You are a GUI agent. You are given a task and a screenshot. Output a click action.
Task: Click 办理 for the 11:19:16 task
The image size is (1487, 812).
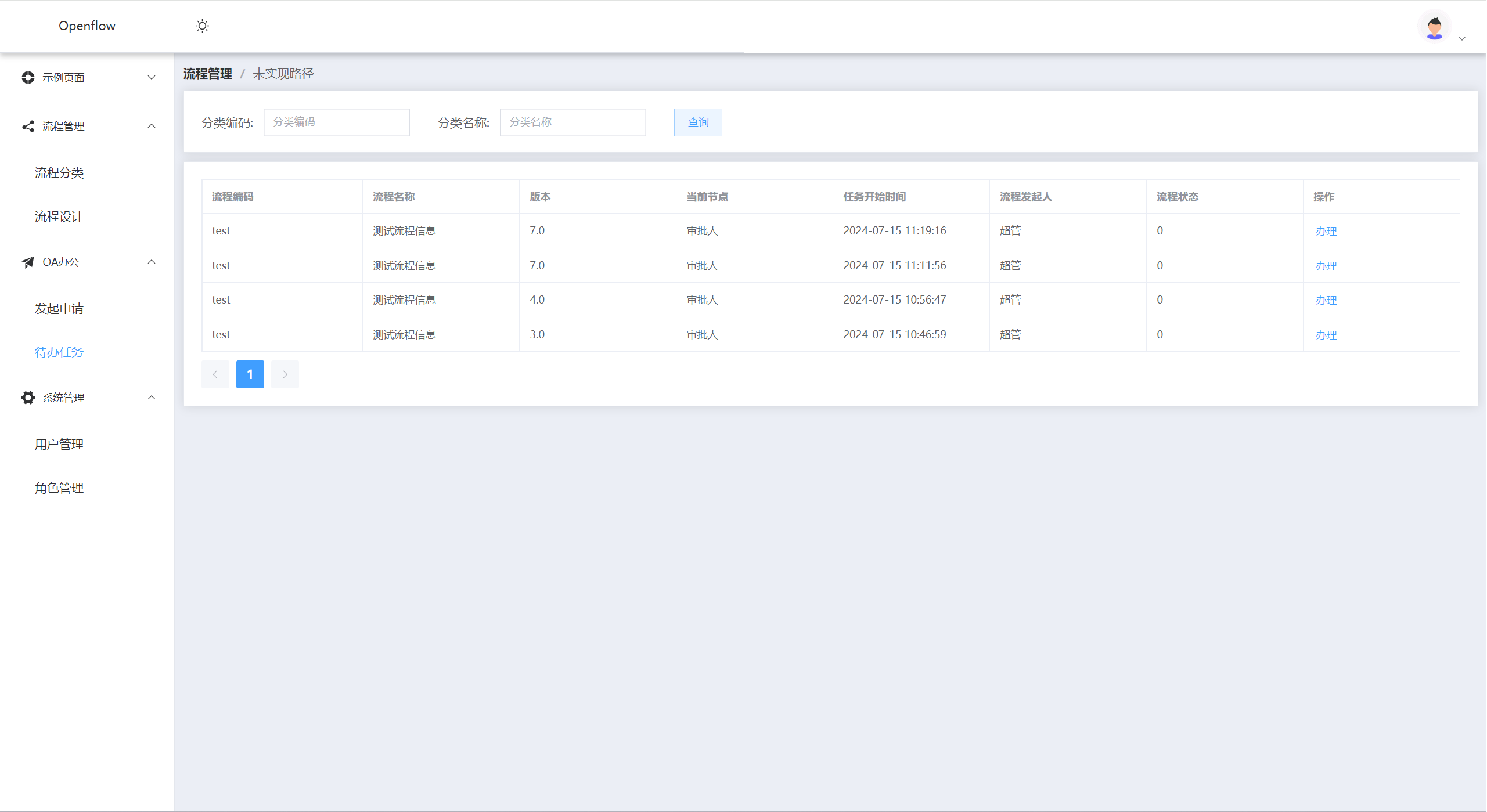1326,231
